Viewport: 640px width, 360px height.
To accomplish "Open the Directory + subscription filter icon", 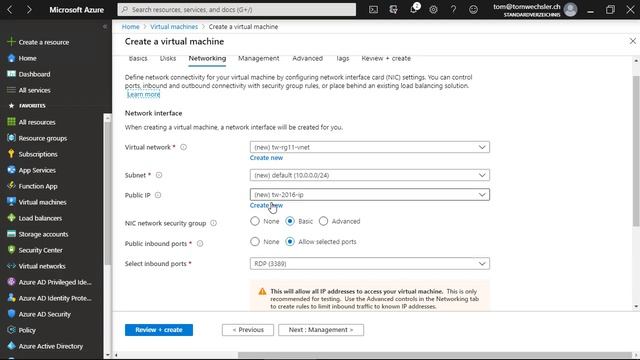I will (393, 9).
